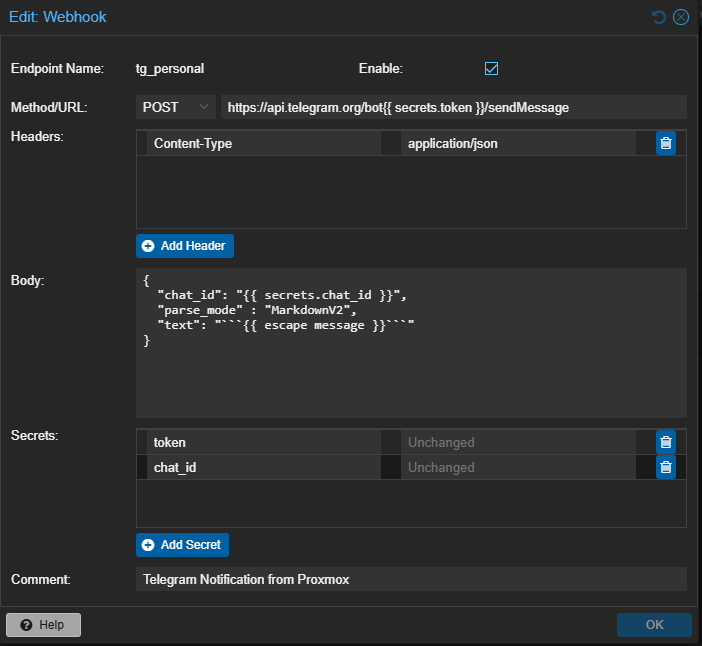Delete the token secret entry
Image resolution: width=702 pixels, height=646 pixels.
coord(665,442)
